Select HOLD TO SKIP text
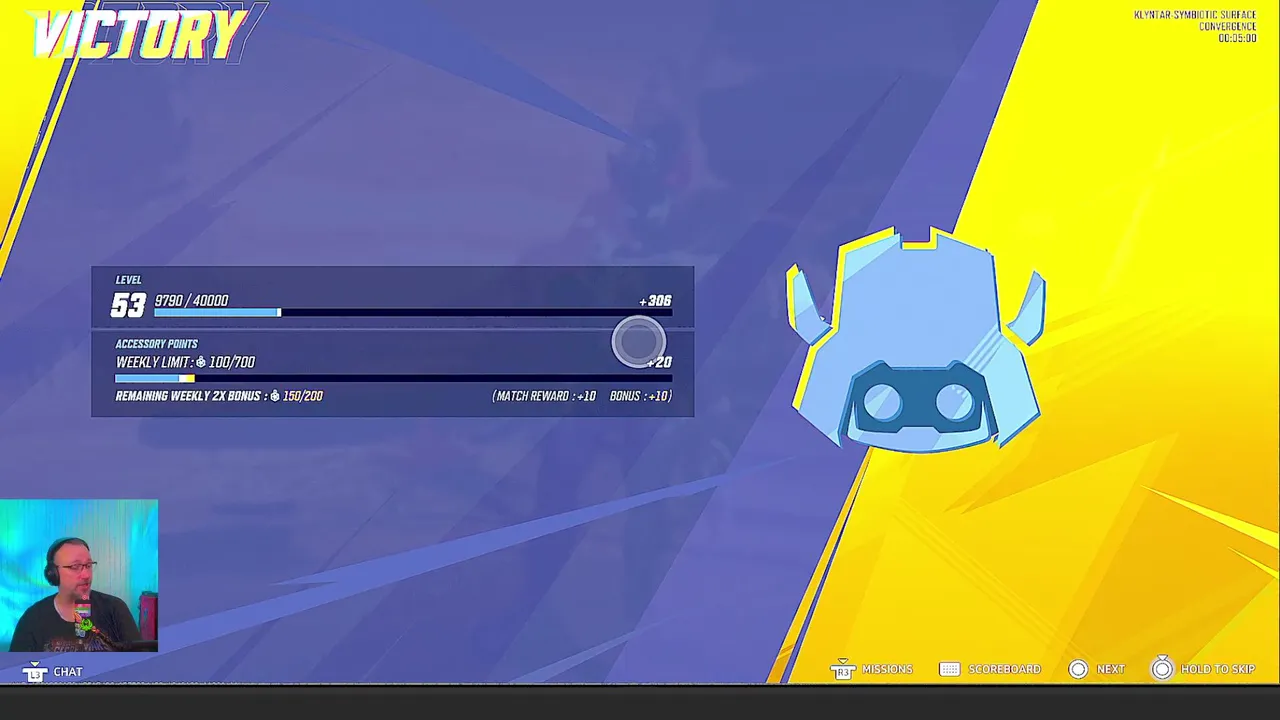1280x720 pixels. (1217, 669)
